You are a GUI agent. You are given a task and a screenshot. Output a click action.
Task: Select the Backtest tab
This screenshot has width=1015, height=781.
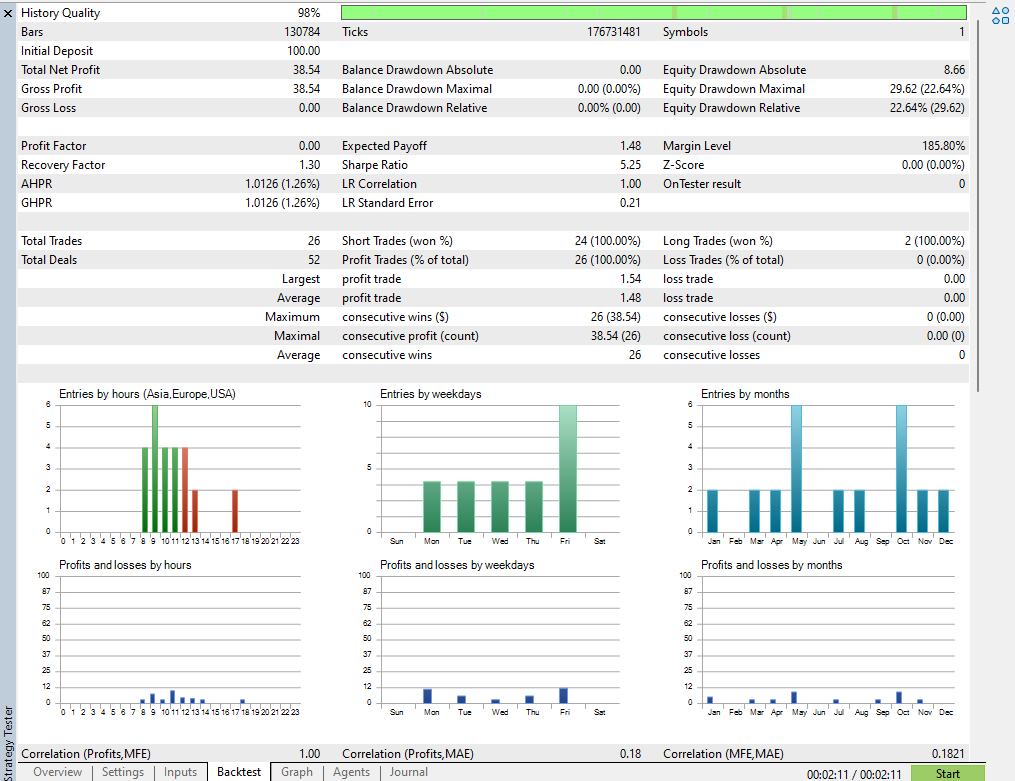click(x=239, y=772)
